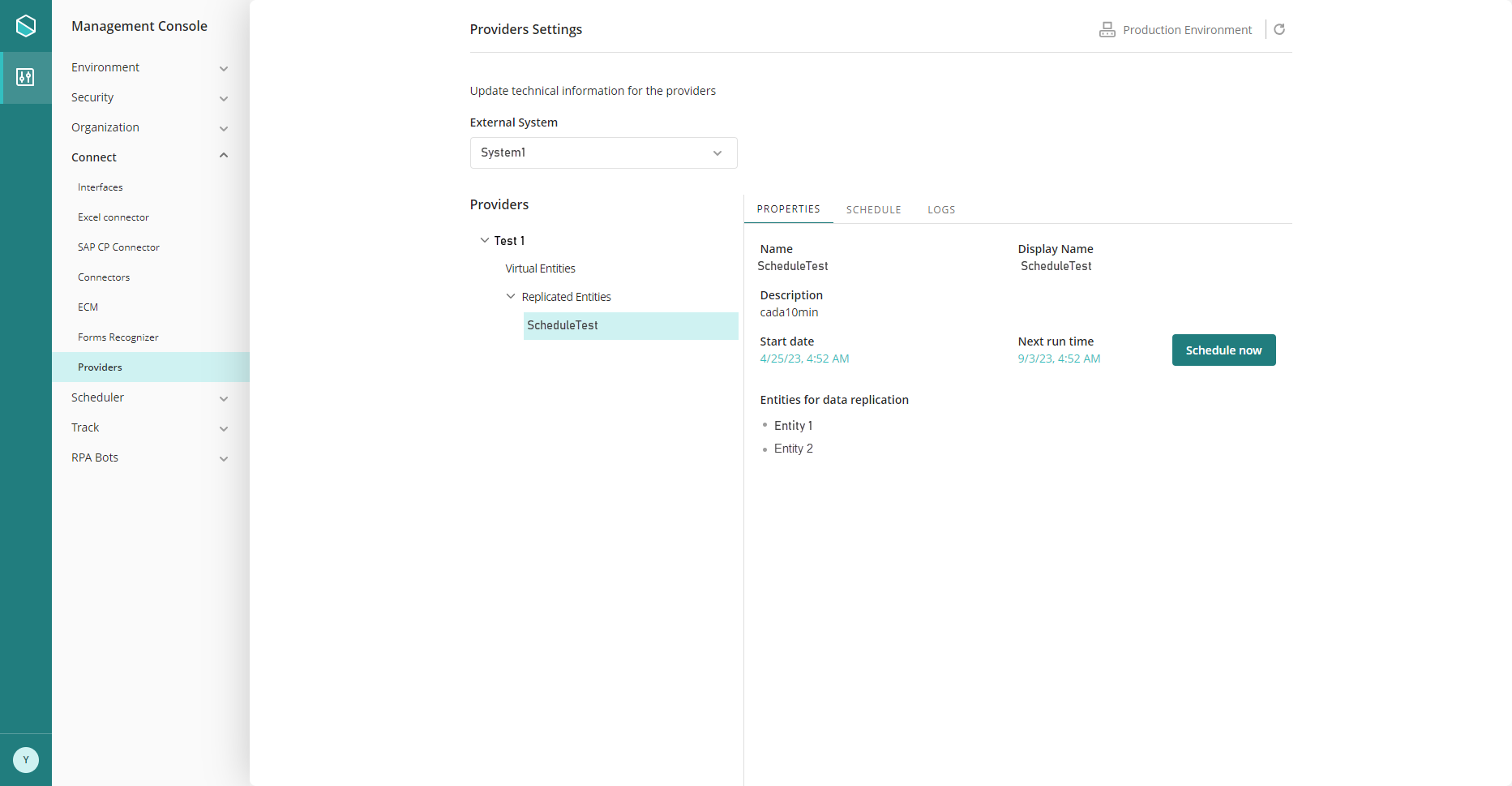Click the Start date value 4/25/23, 4:52 AM
Screen dimensions: 1512x786
click(804, 359)
